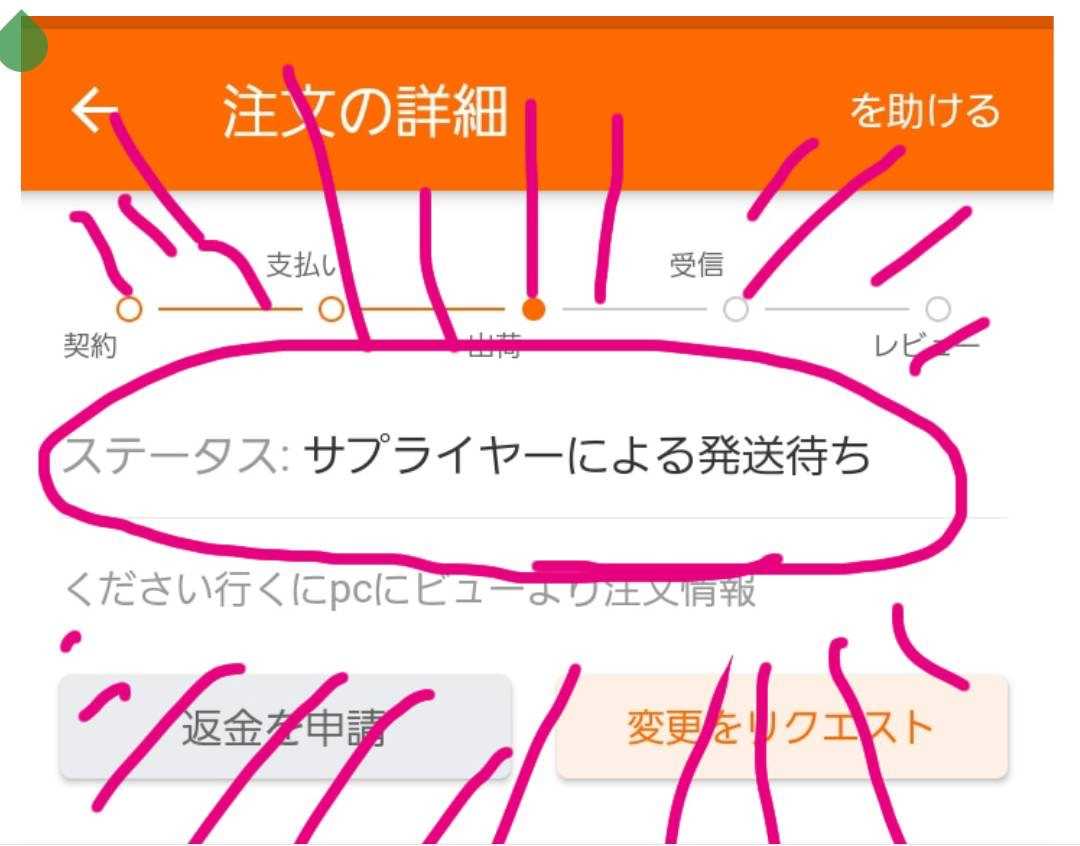The height and width of the screenshot is (846, 1080).
Task: Click the PC view order info notice text
Action: [x=411, y=591]
